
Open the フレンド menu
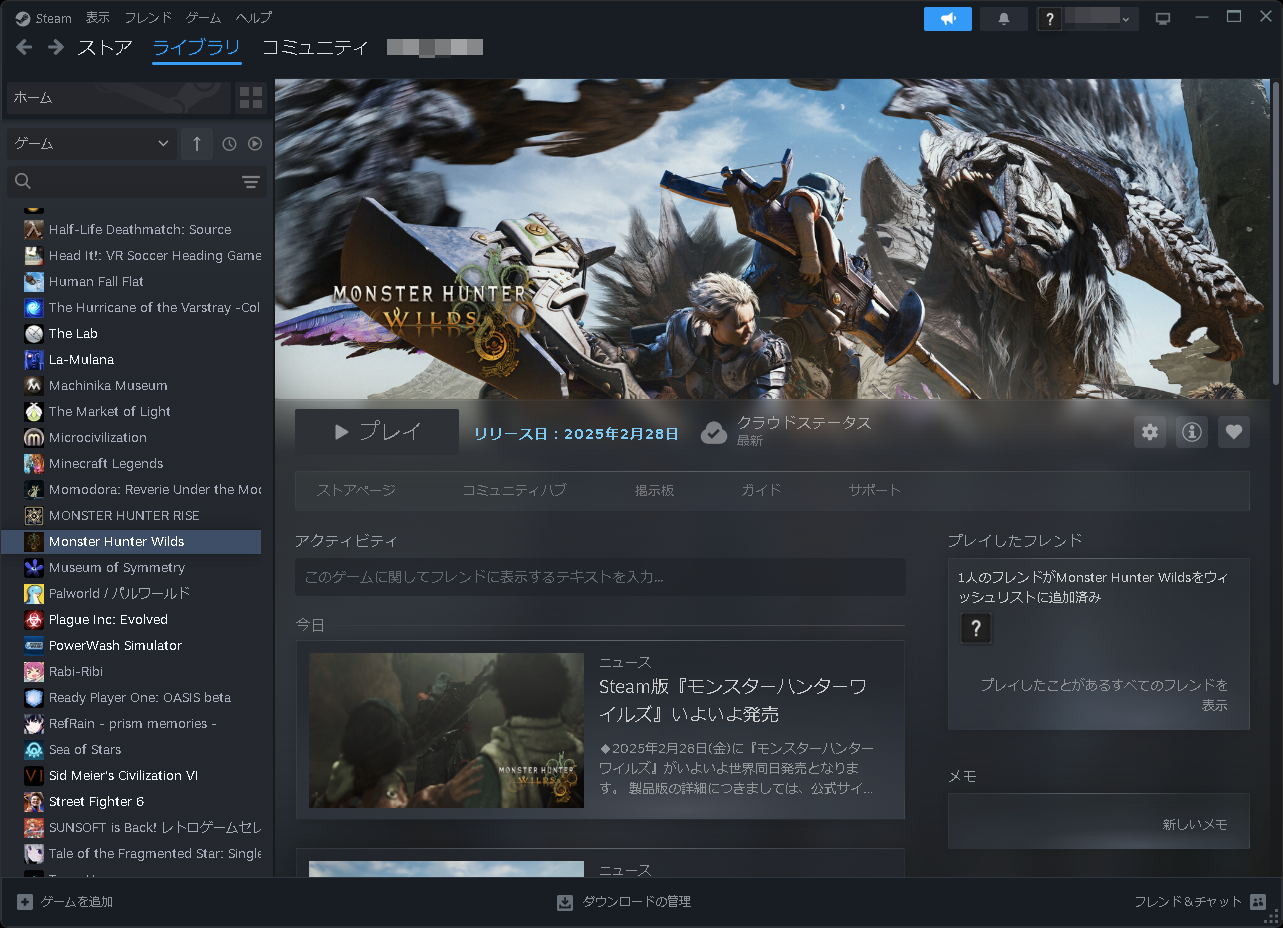(147, 17)
